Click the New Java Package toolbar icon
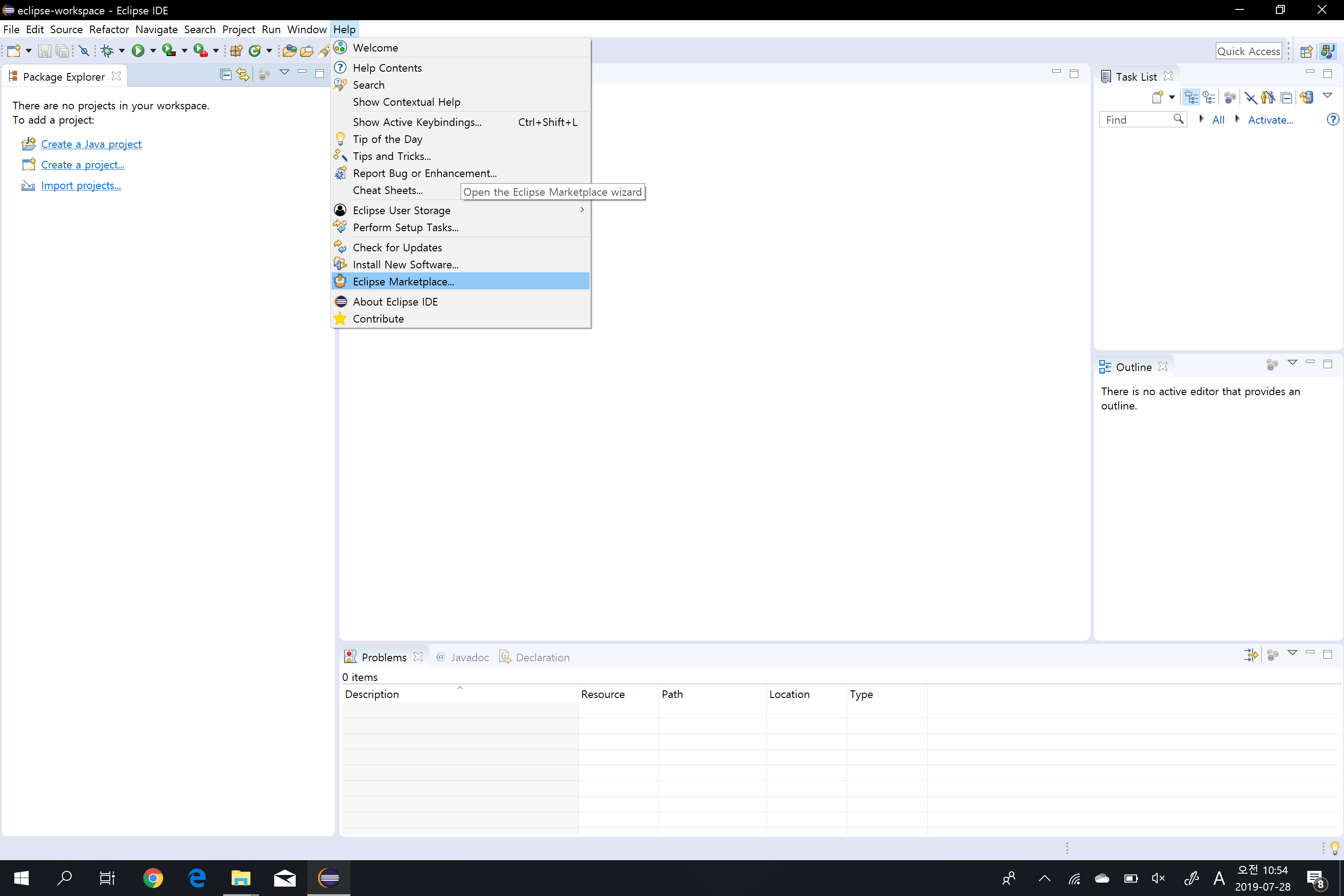1344x896 pixels. point(236,51)
